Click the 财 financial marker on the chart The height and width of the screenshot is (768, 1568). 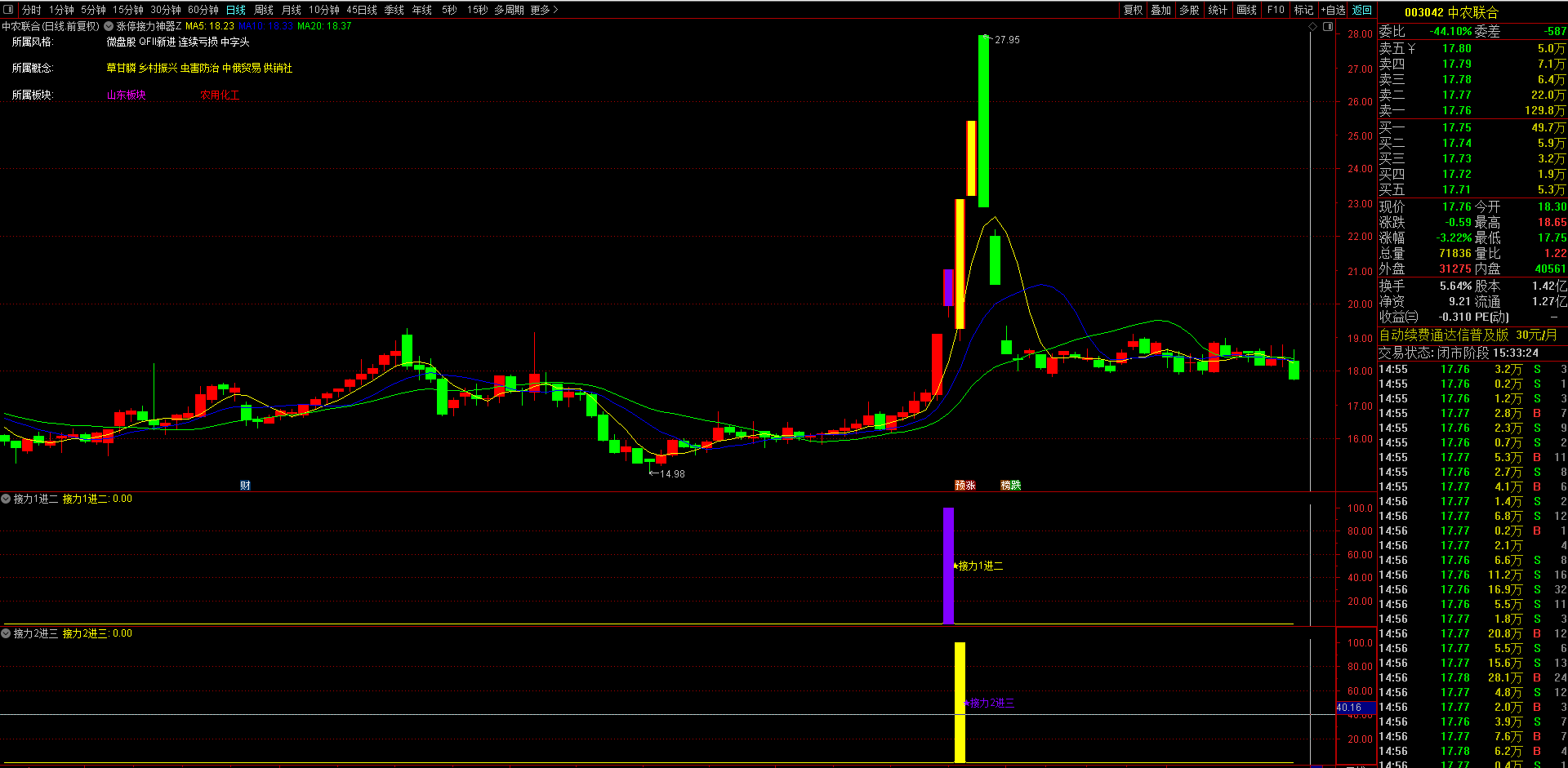[x=245, y=486]
